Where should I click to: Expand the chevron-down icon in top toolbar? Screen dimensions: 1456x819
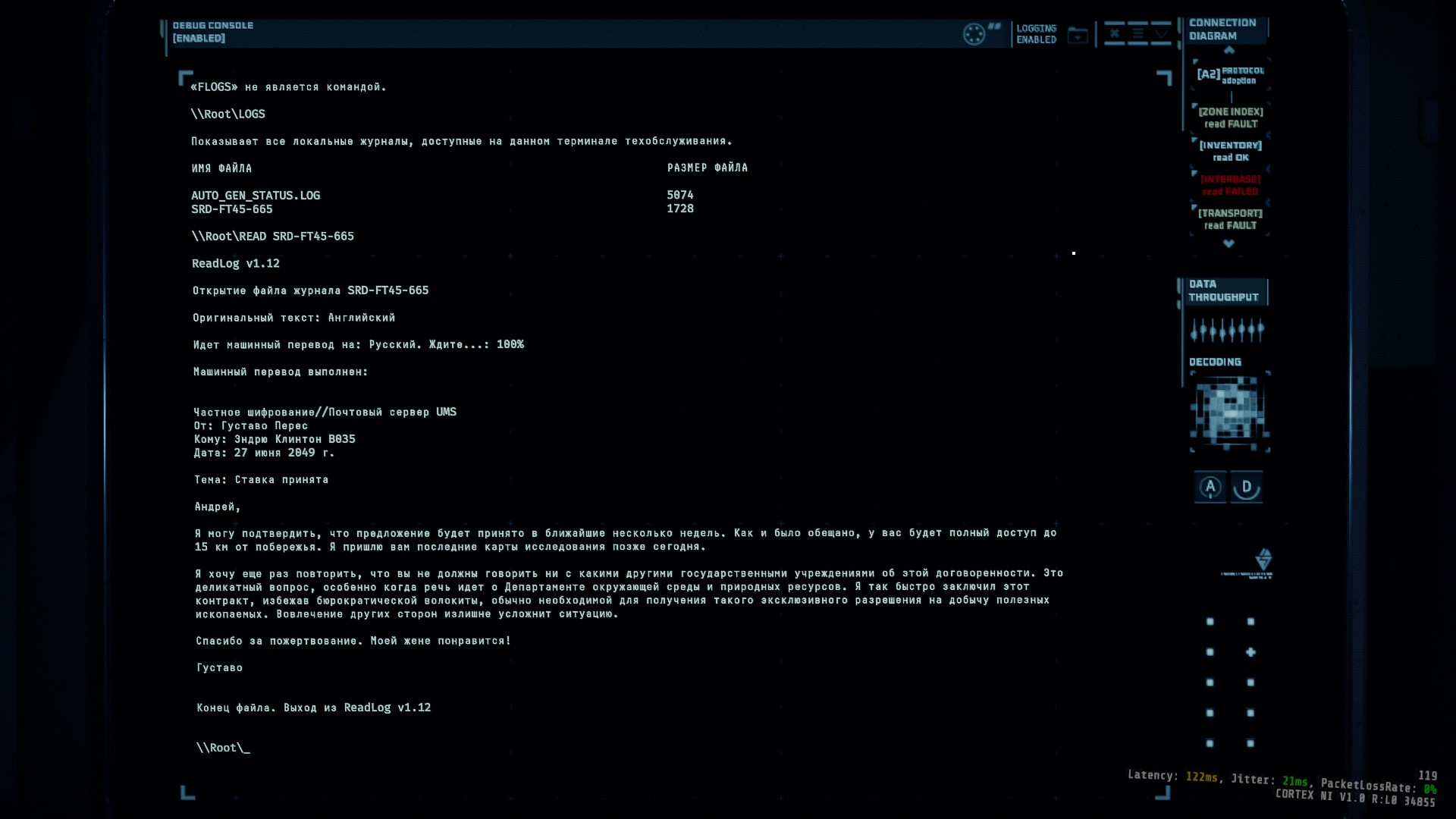coord(1161,34)
